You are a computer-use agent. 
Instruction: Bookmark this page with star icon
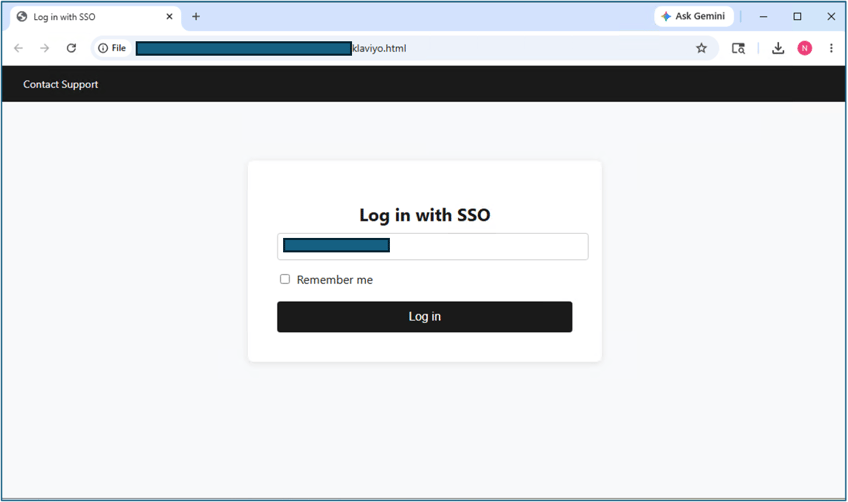pyautogui.click(x=701, y=48)
